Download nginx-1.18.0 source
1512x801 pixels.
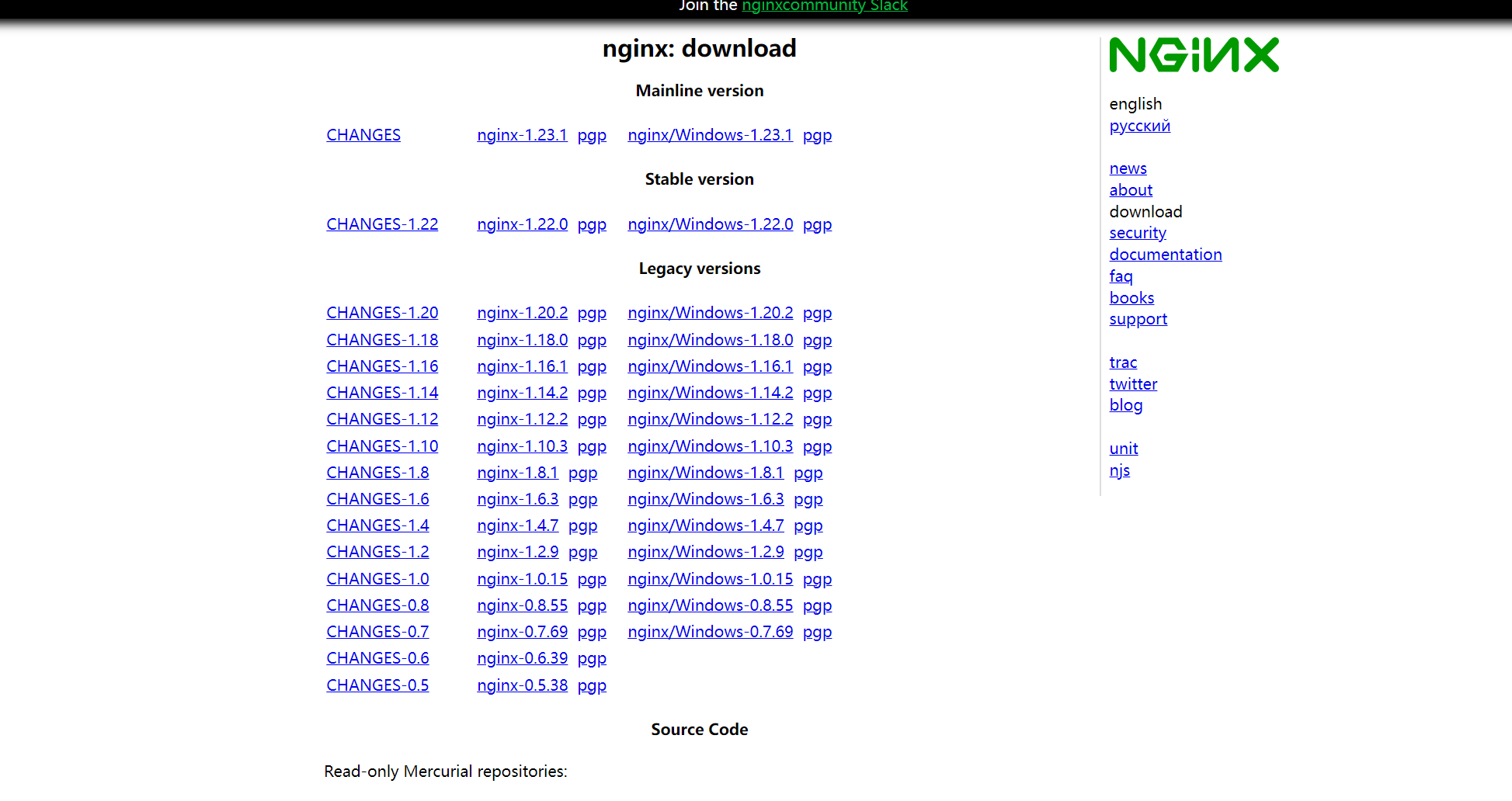click(522, 340)
